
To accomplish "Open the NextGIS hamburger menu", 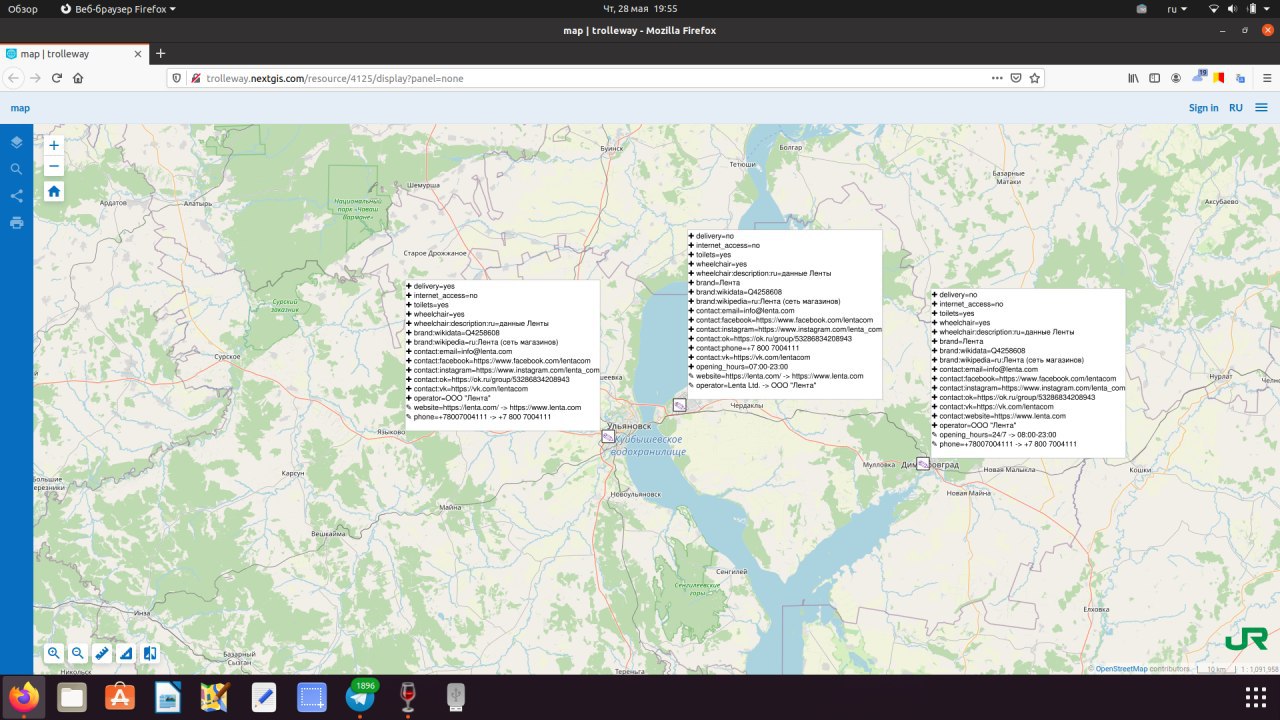I will coord(1262,107).
